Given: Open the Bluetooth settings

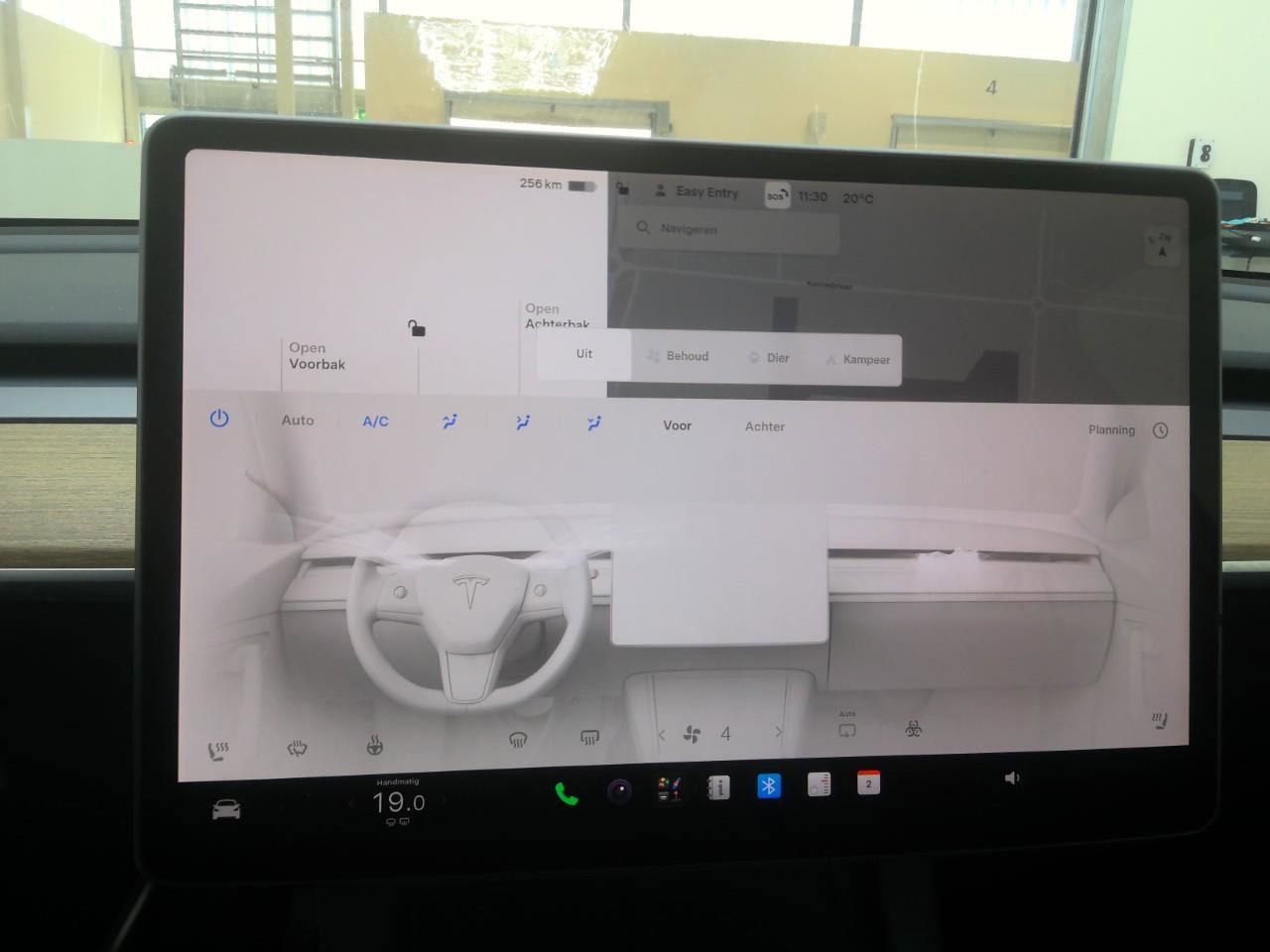Looking at the screenshot, I should 768,786.
